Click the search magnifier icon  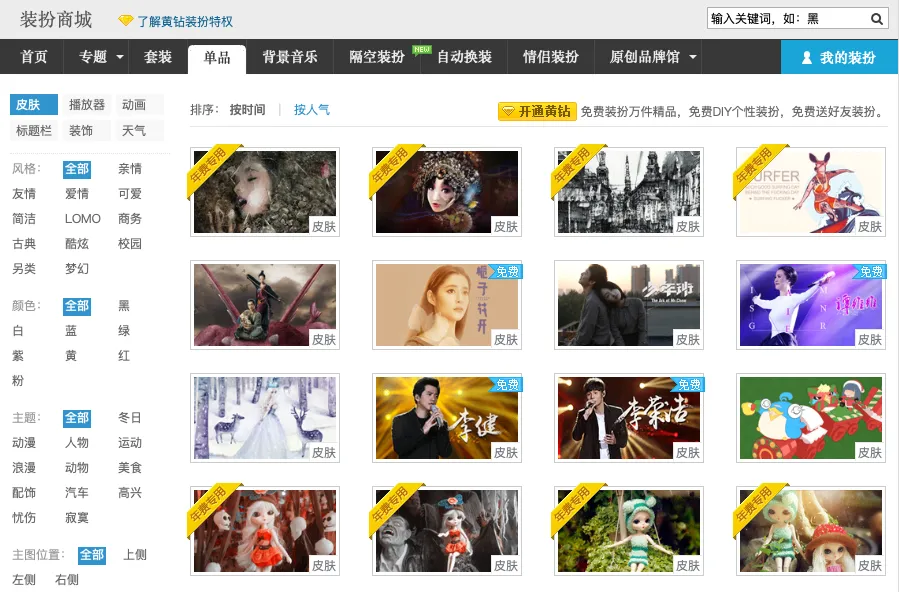pyautogui.click(x=877, y=19)
